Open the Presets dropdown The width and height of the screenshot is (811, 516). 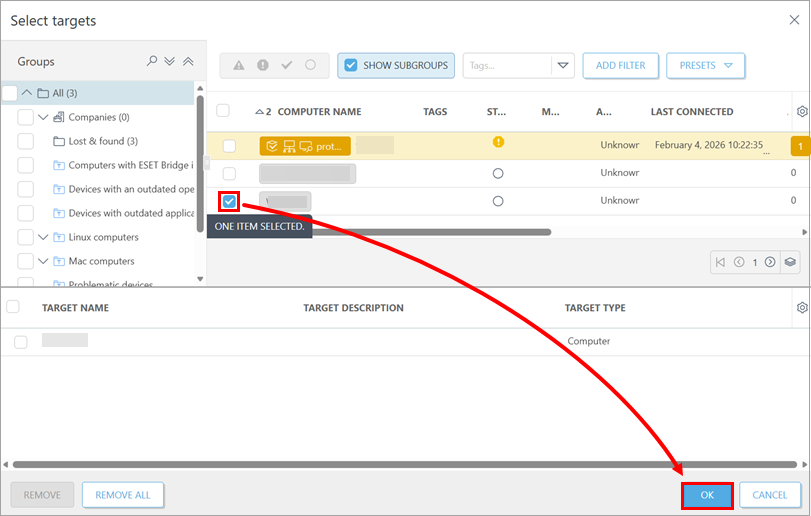(x=705, y=65)
